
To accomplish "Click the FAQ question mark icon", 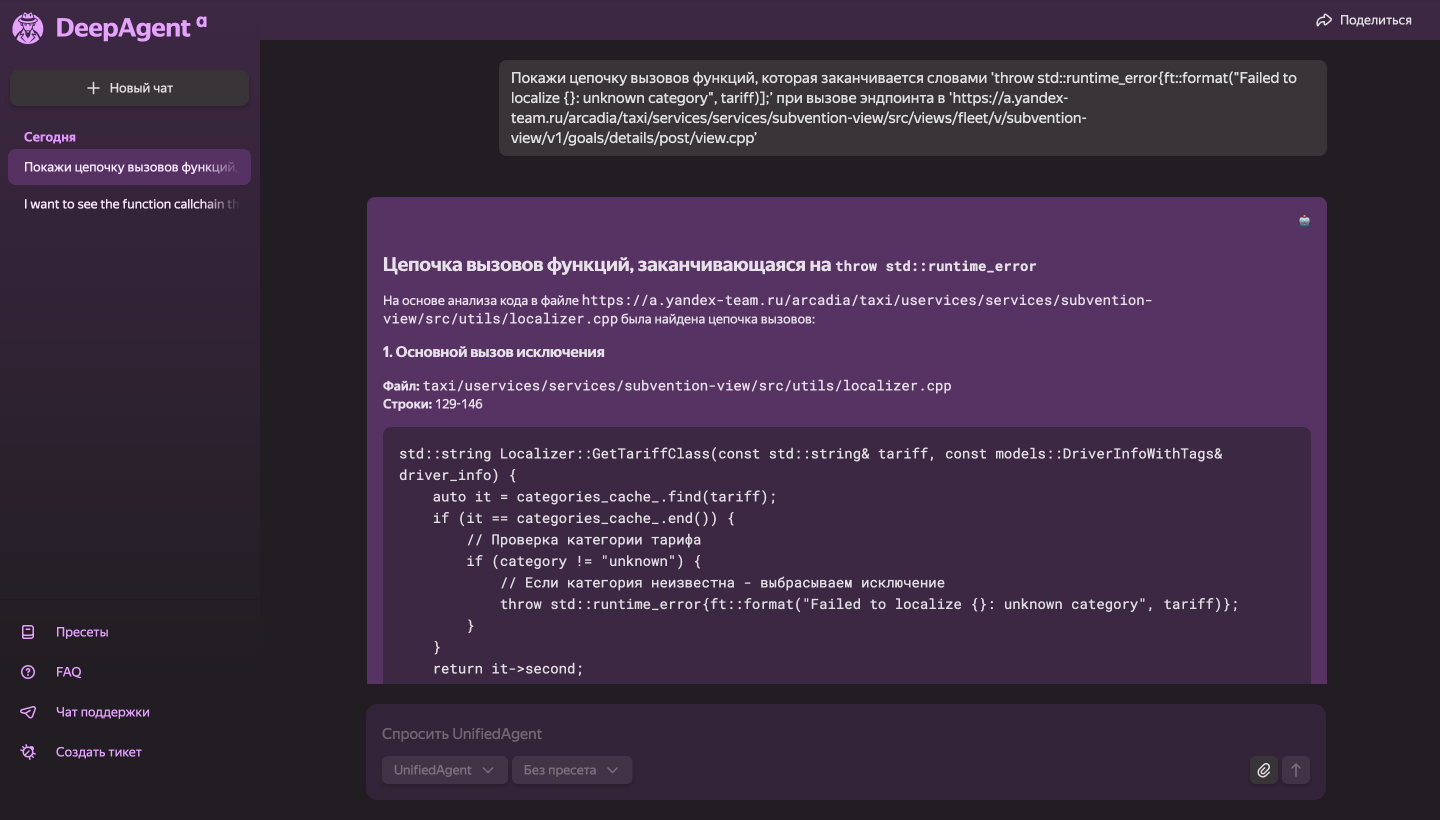I will (x=28, y=672).
